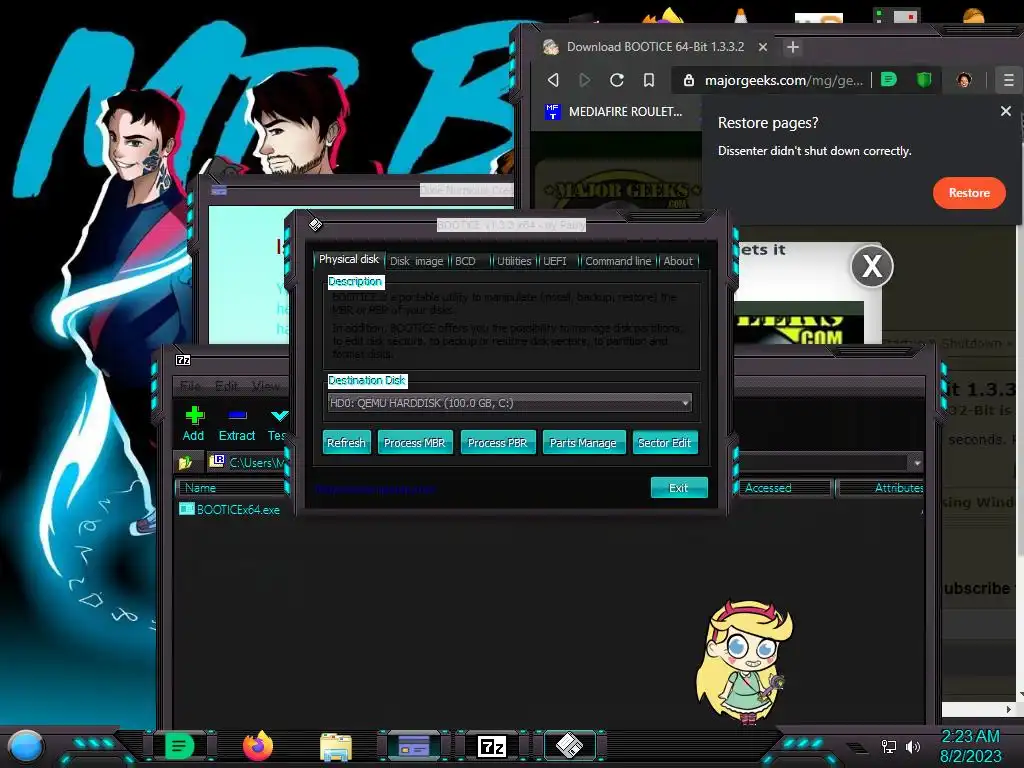Click the orange Restore button

(969, 193)
